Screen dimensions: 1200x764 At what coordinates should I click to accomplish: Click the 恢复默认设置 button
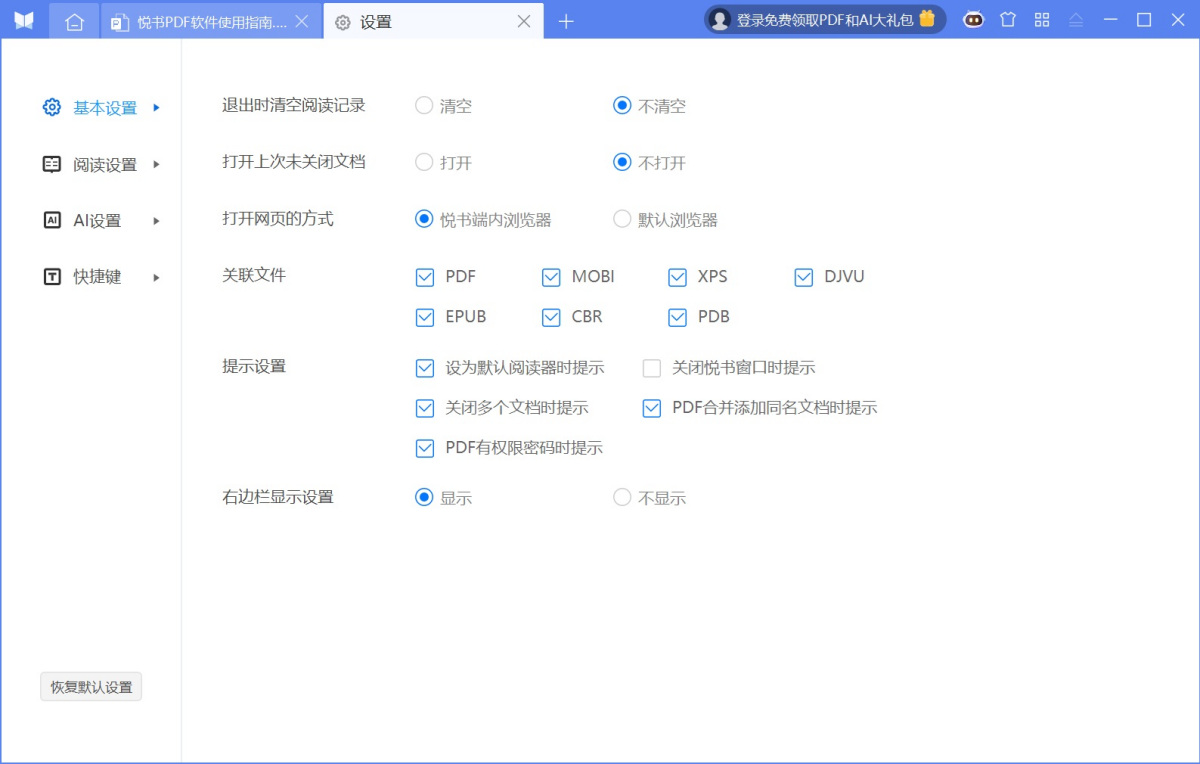click(90, 686)
